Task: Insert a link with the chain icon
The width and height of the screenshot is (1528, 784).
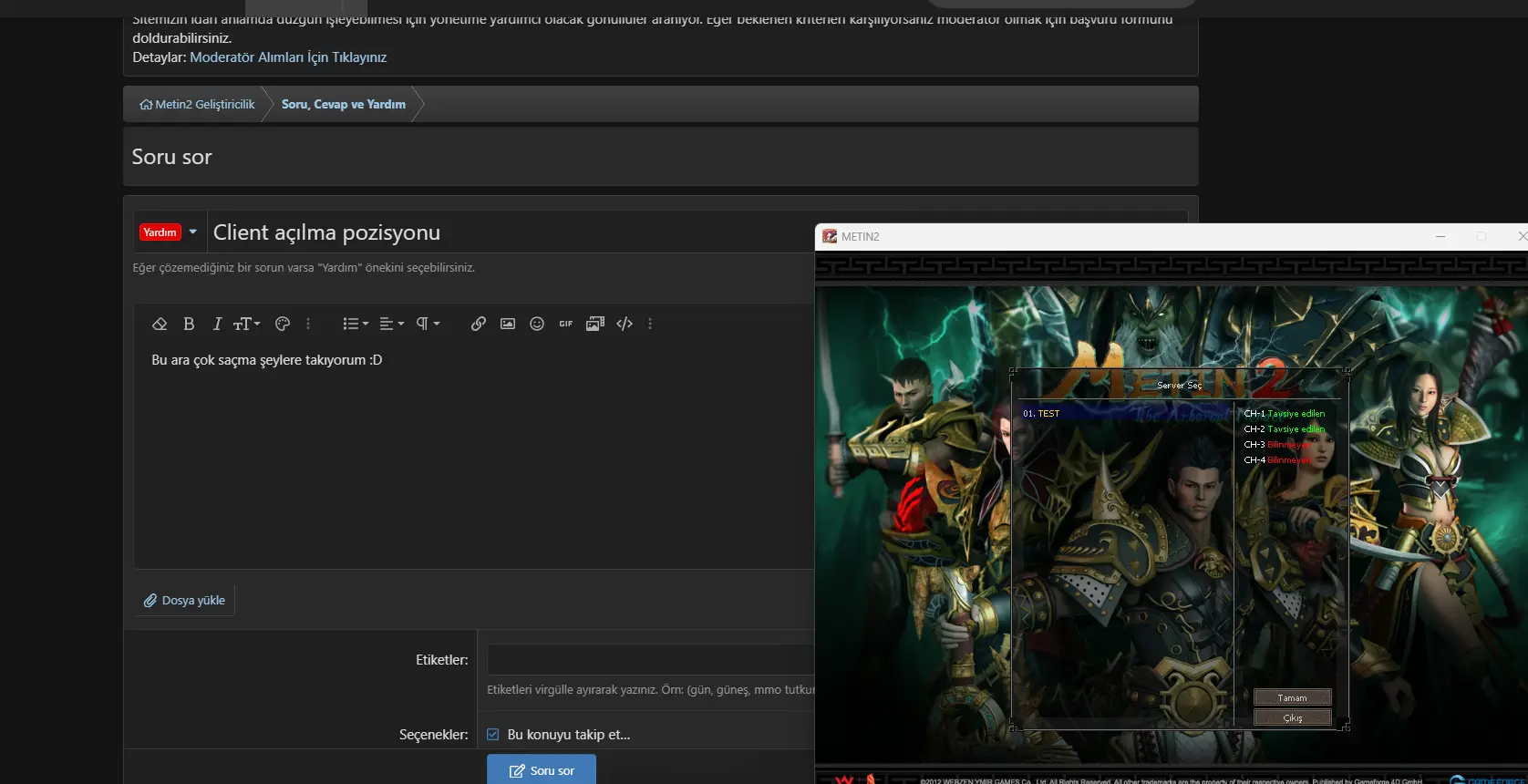Action: coord(478,324)
